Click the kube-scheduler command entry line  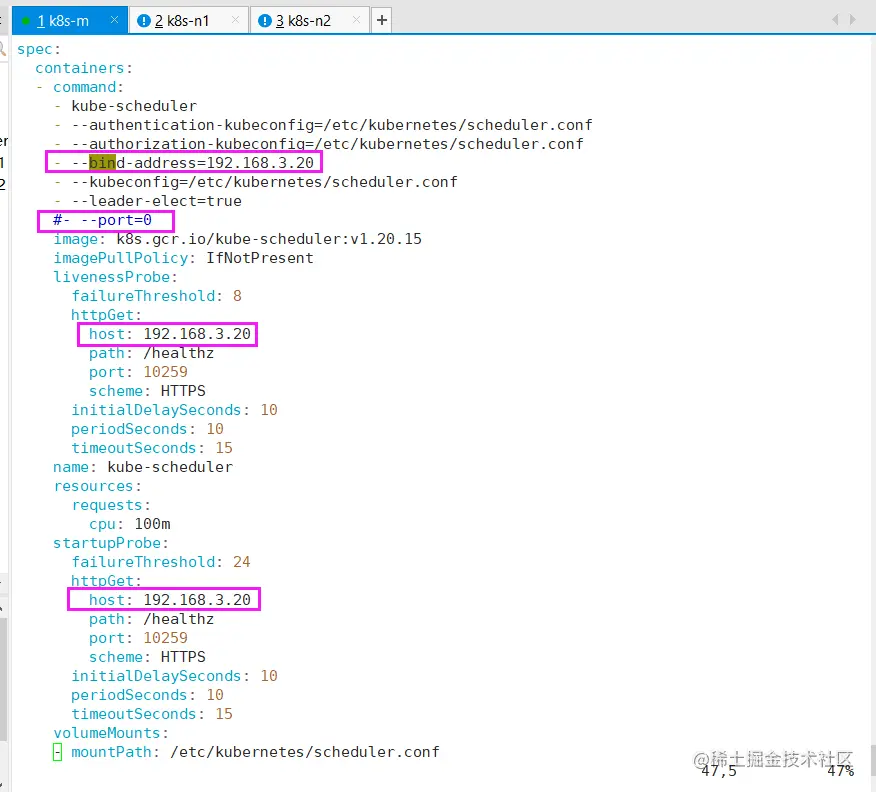(126, 106)
